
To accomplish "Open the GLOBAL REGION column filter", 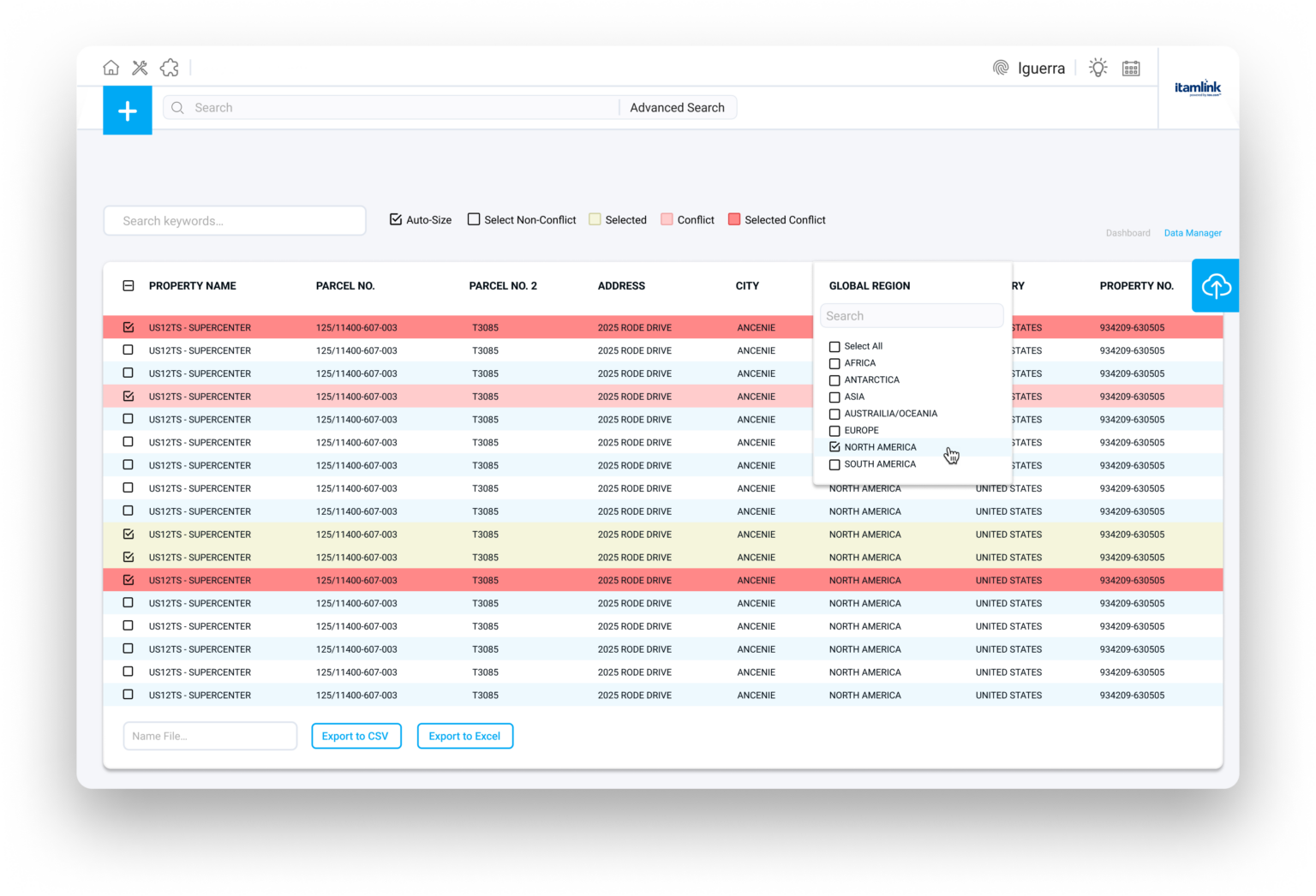I will tap(870, 285).
